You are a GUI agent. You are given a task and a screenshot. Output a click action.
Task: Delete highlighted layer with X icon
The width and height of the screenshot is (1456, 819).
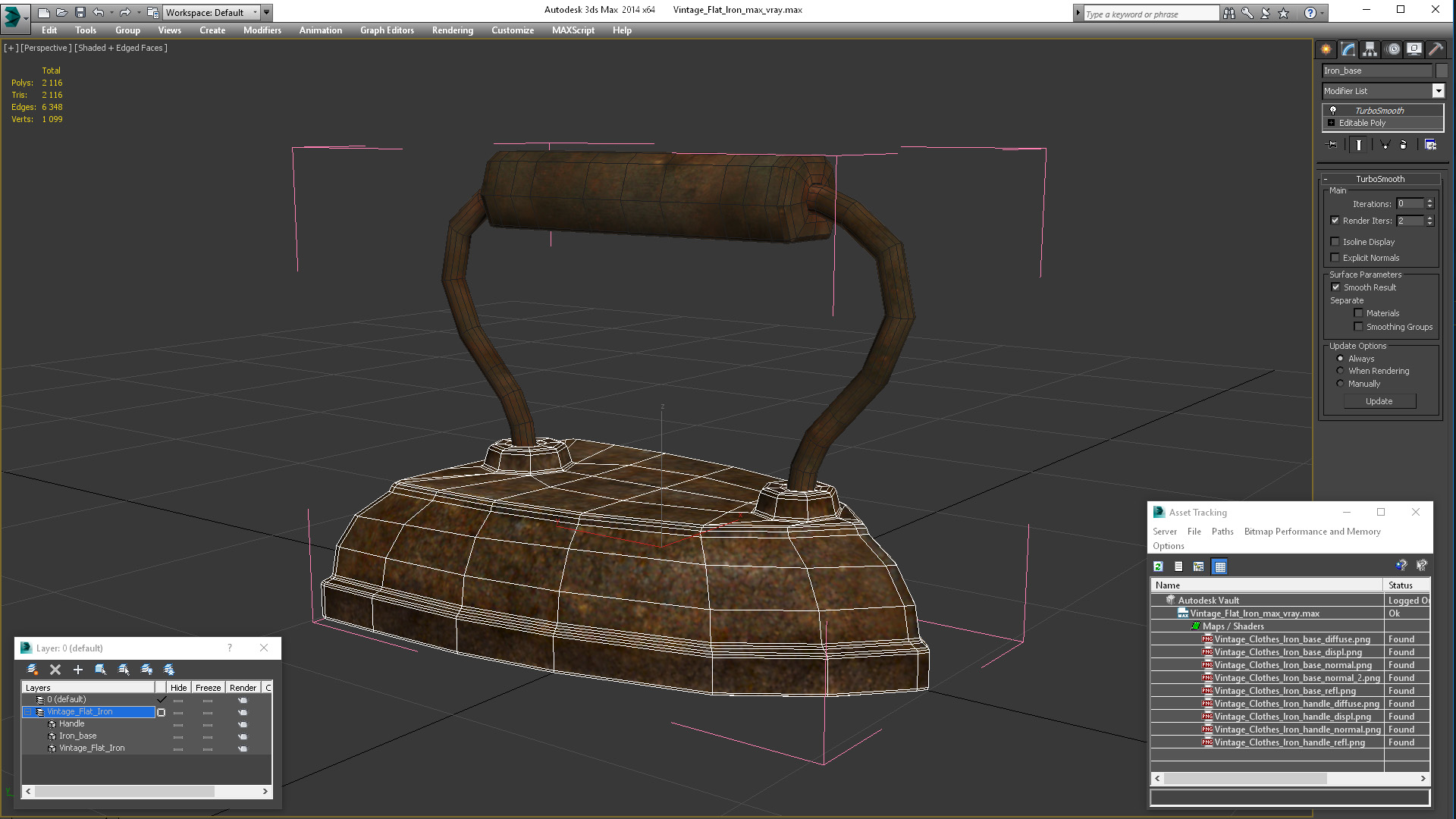pos(55,670)
